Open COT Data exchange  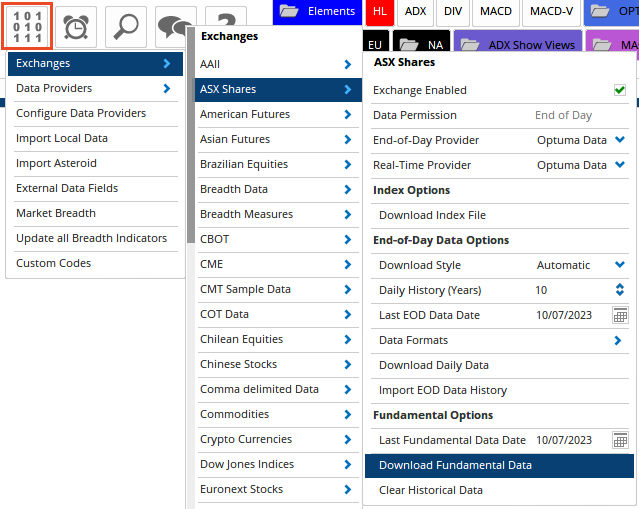point(278,315)
